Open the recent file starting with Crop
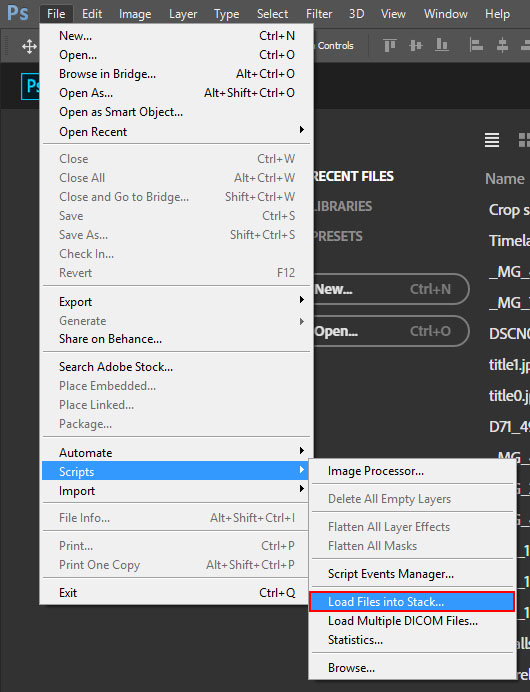 pyautogui.click(x=509, y=210)
